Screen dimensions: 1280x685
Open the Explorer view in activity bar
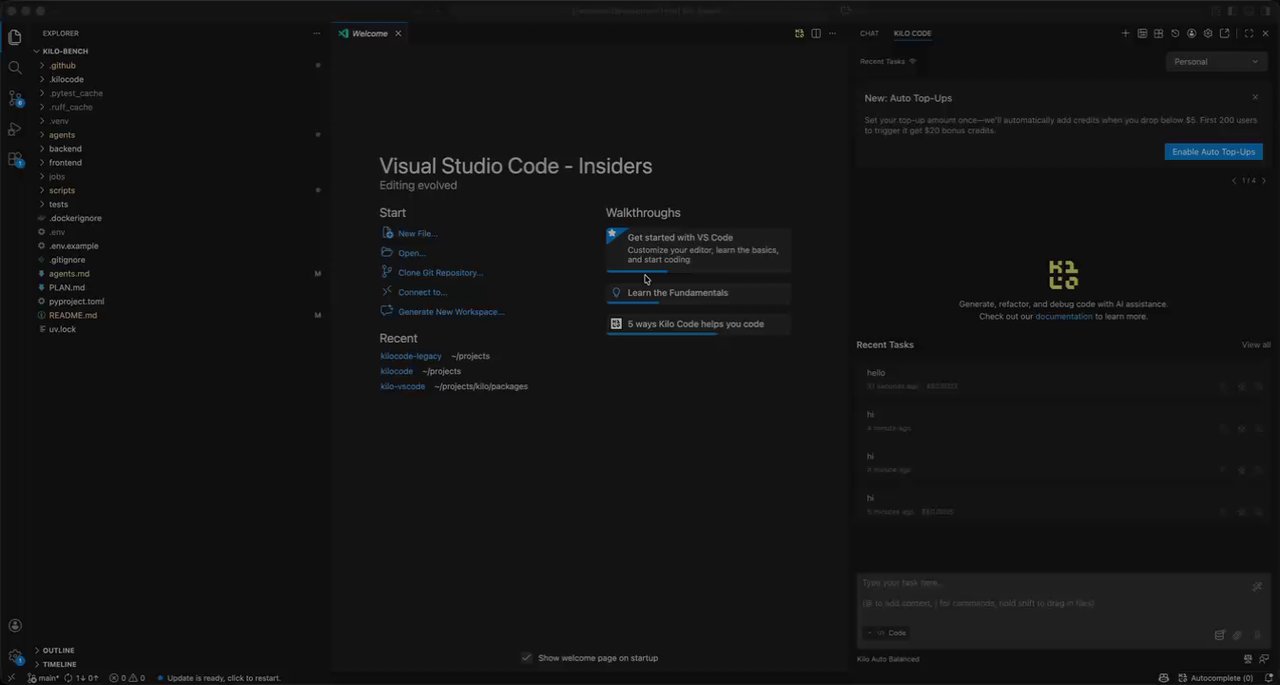pos(15,38)
